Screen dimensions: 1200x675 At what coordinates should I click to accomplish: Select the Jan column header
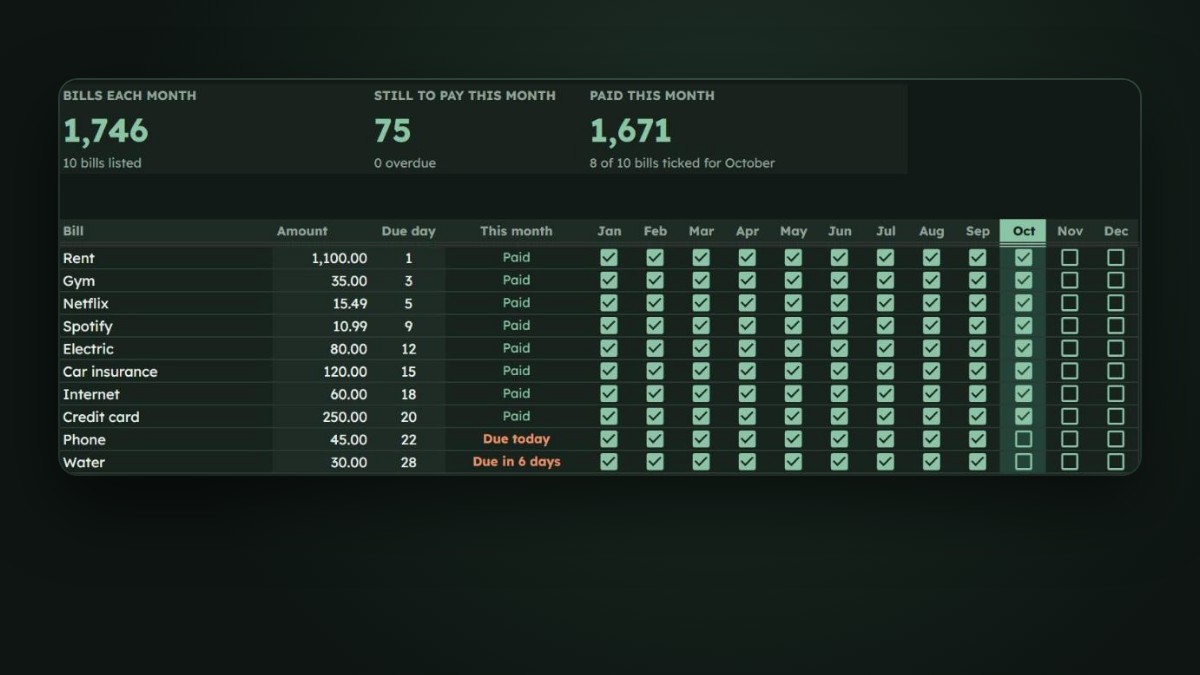609,231
